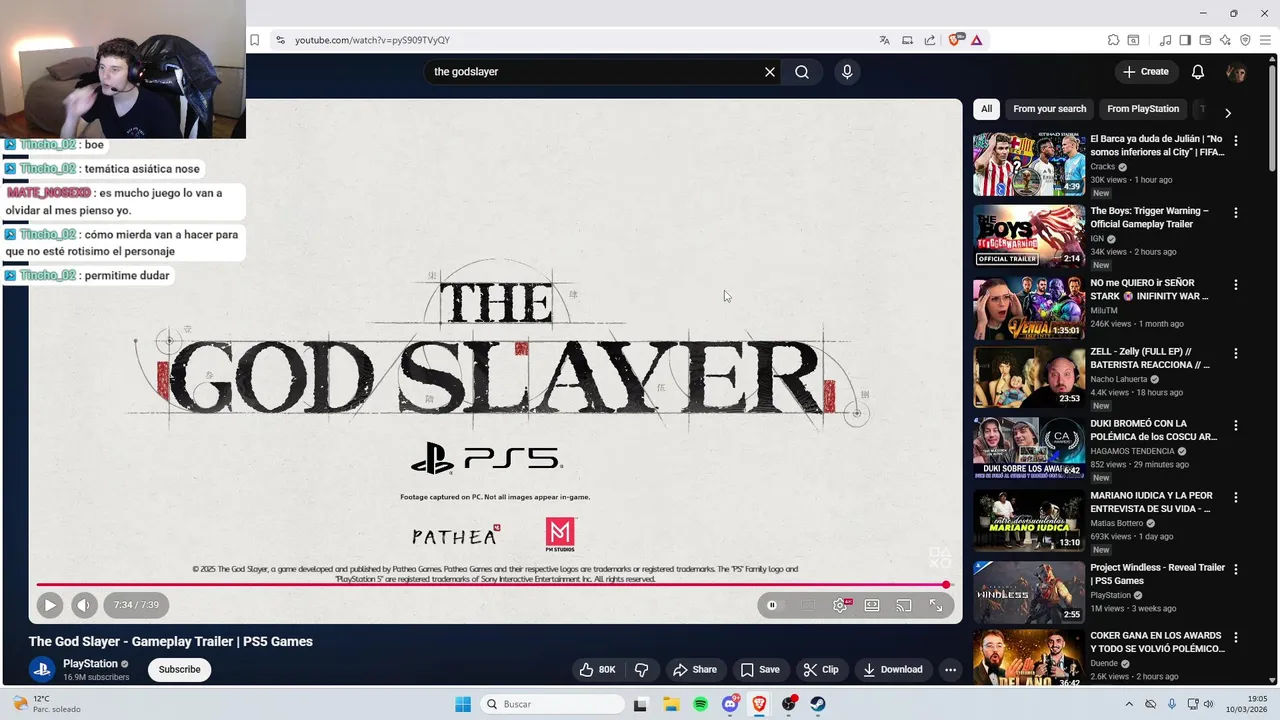Open the Create menu
This screenshot has width=1280, height=720.
tap(1145, 72)
